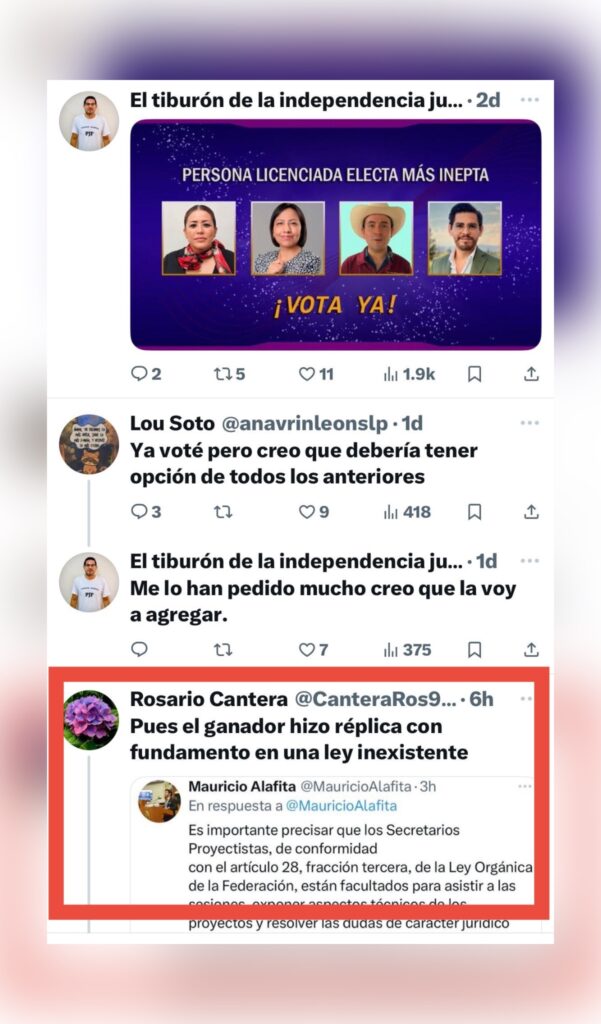Like the 'Me lo han pedido mucho' tweet
The width and height of the screenshot is (601, 1024).
pyautogui.click(x=314, y=650)
